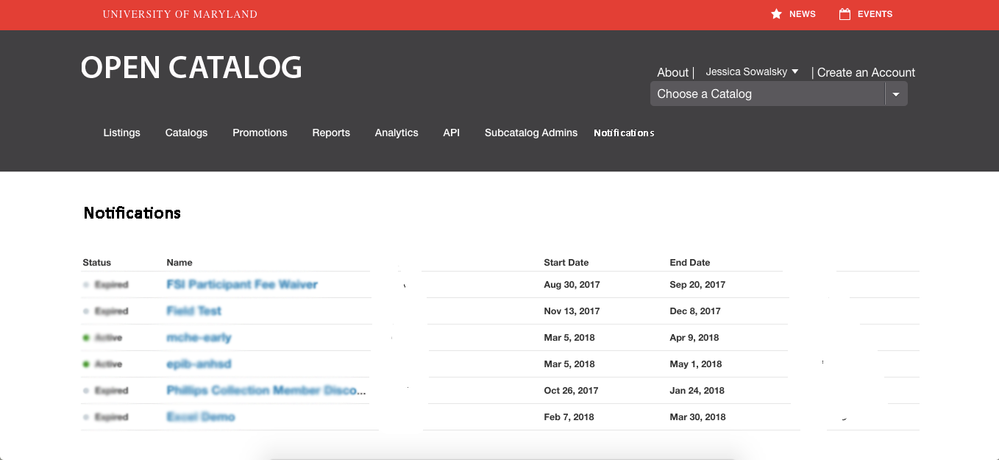Open FSI Participant Fee Waiver notification
999x460 pixels.
pos(242,285)
